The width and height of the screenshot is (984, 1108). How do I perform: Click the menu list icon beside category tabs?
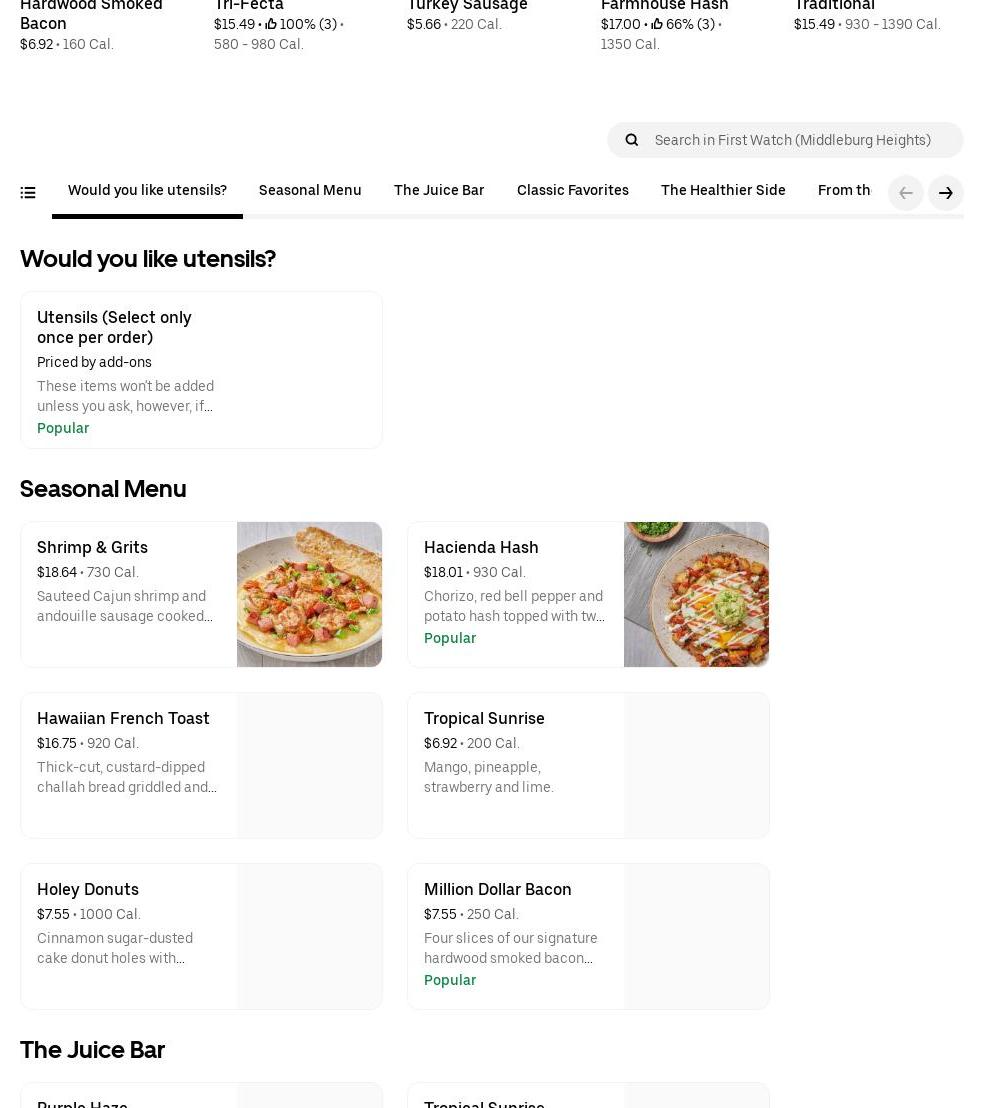click(28, 193)
